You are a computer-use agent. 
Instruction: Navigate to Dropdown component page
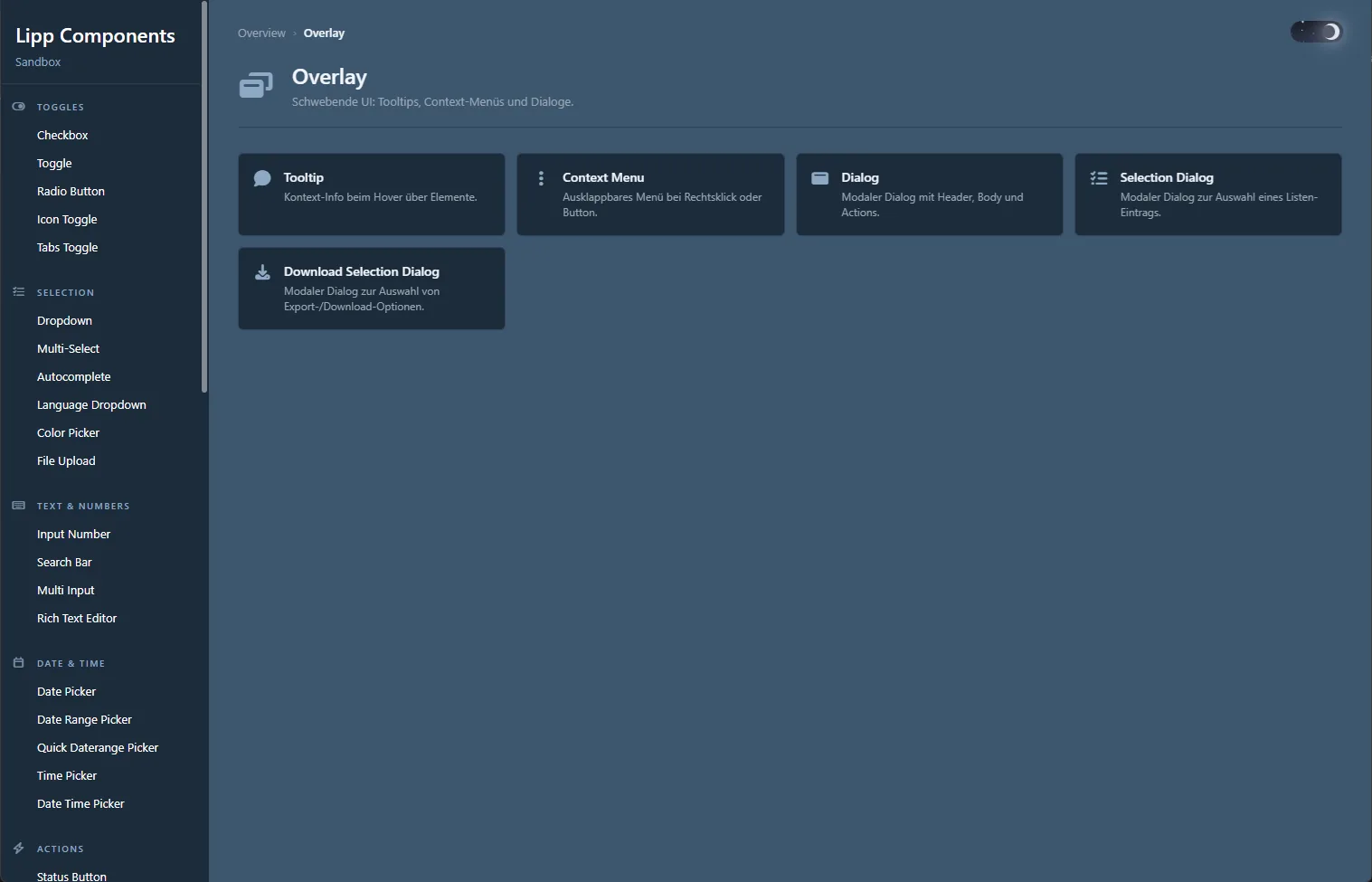coord(64,320)
